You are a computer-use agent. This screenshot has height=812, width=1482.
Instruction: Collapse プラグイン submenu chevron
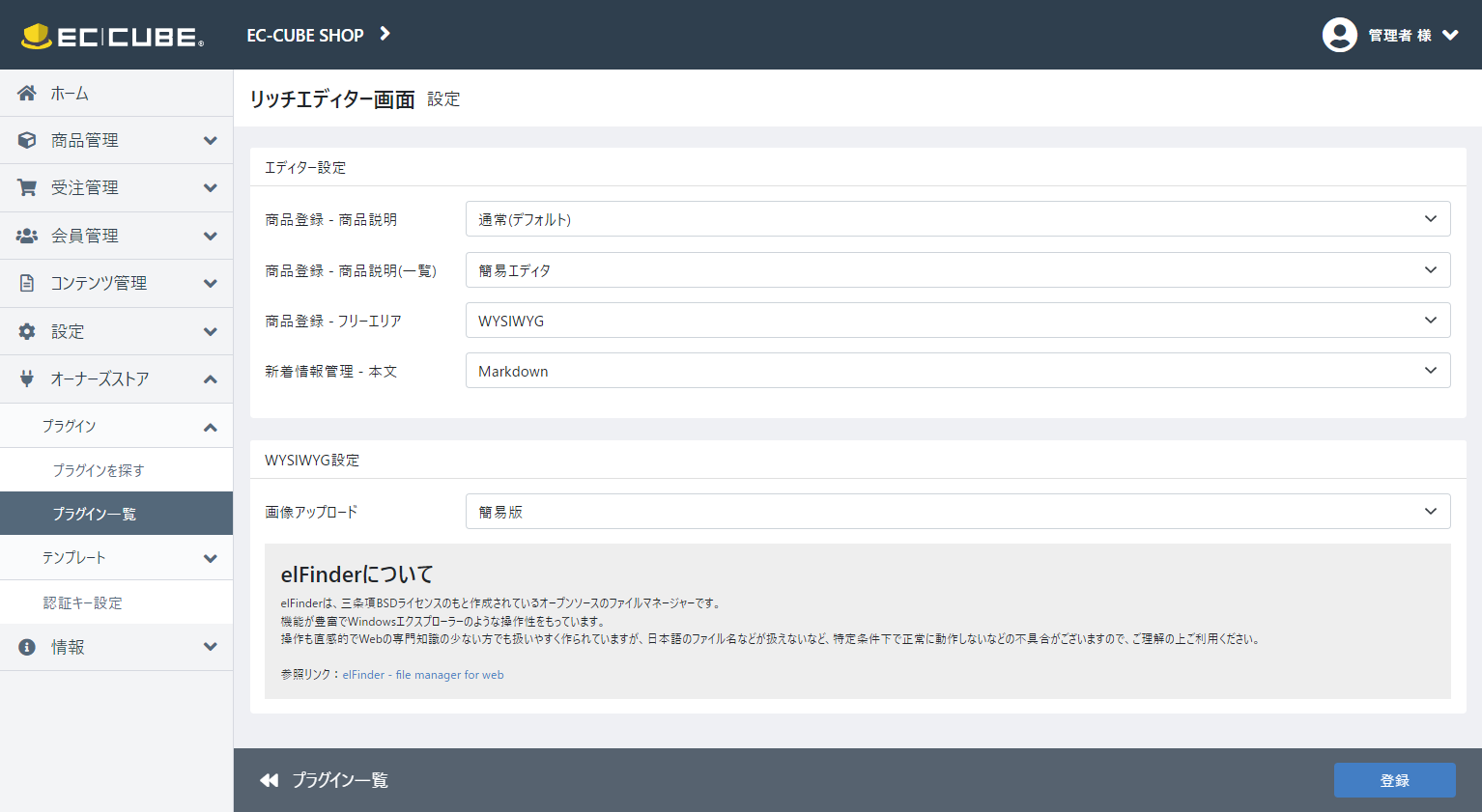211,427
